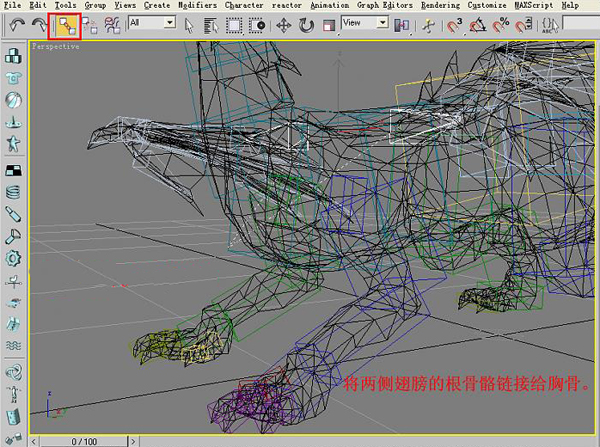Image resolution: width=600 pixels, height=447 pixels.
Task: Open the Help menu
Action: (570, 5)
